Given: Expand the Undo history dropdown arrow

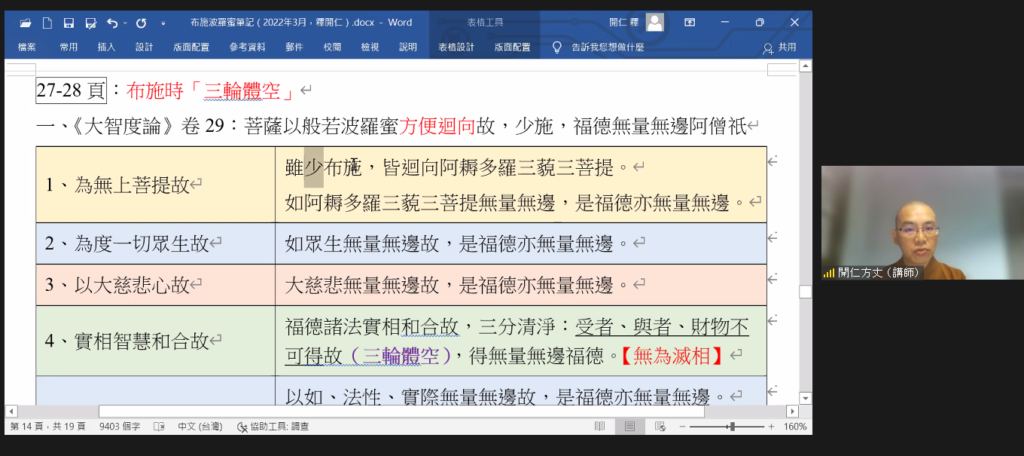Looking at the screenshot, I should pos(124,22).
